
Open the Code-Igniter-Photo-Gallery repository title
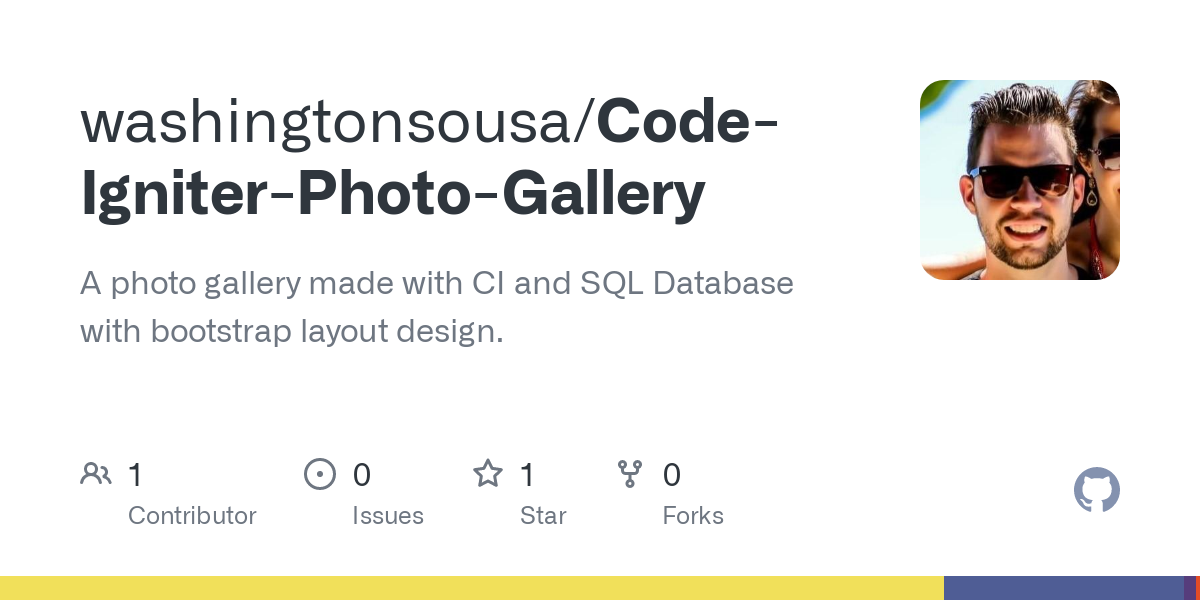[x=430, y=158]
